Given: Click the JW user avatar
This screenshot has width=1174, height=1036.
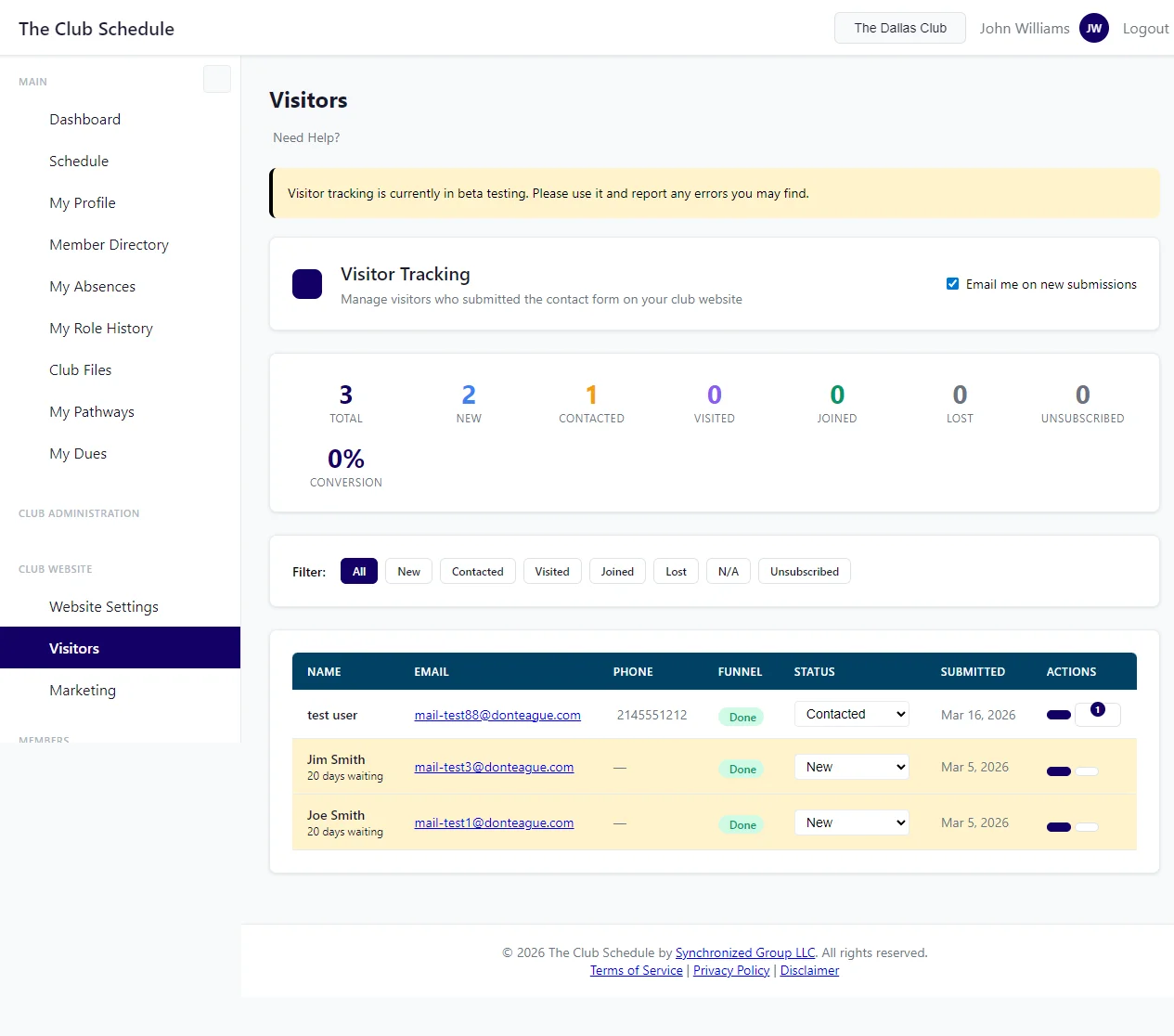Looking at the screenshot, I should point(1093,28).
